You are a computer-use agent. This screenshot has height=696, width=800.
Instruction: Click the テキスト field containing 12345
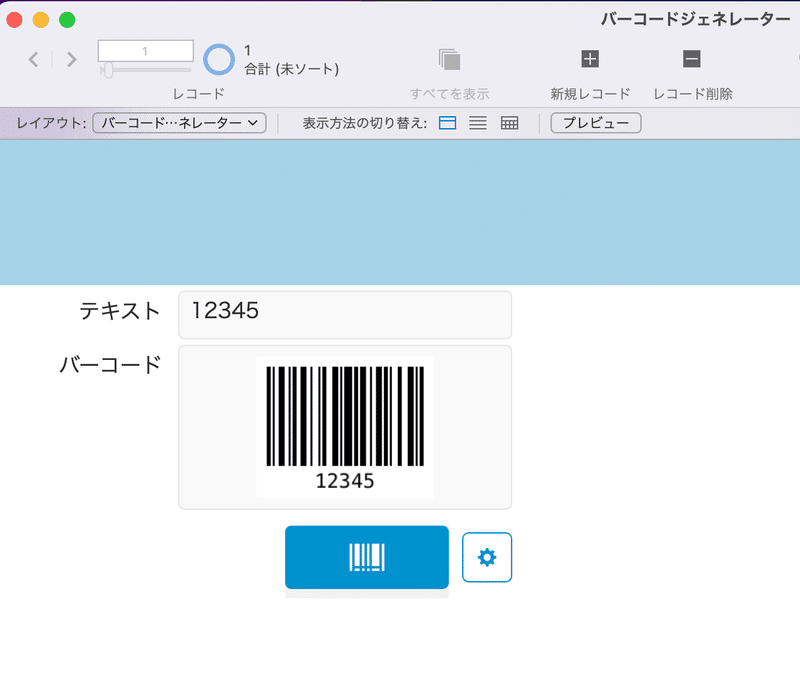click(345, 312)
